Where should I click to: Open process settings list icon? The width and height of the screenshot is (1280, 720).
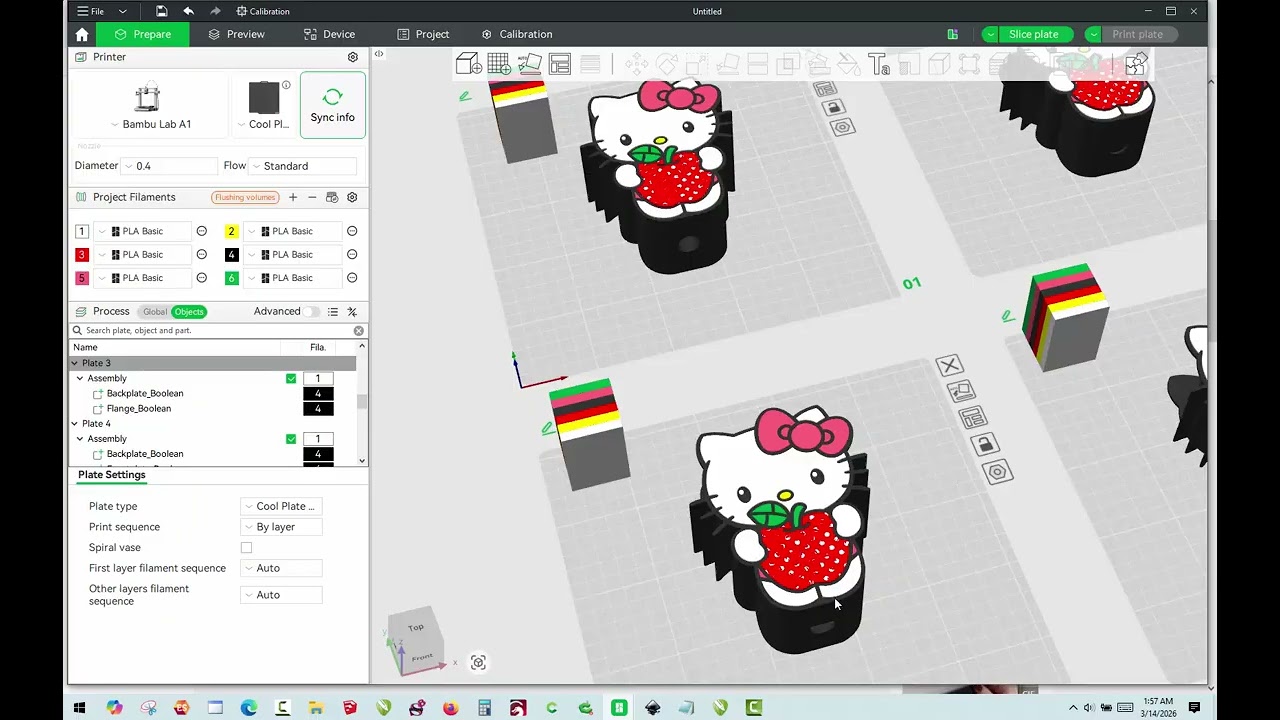point(333,312)
